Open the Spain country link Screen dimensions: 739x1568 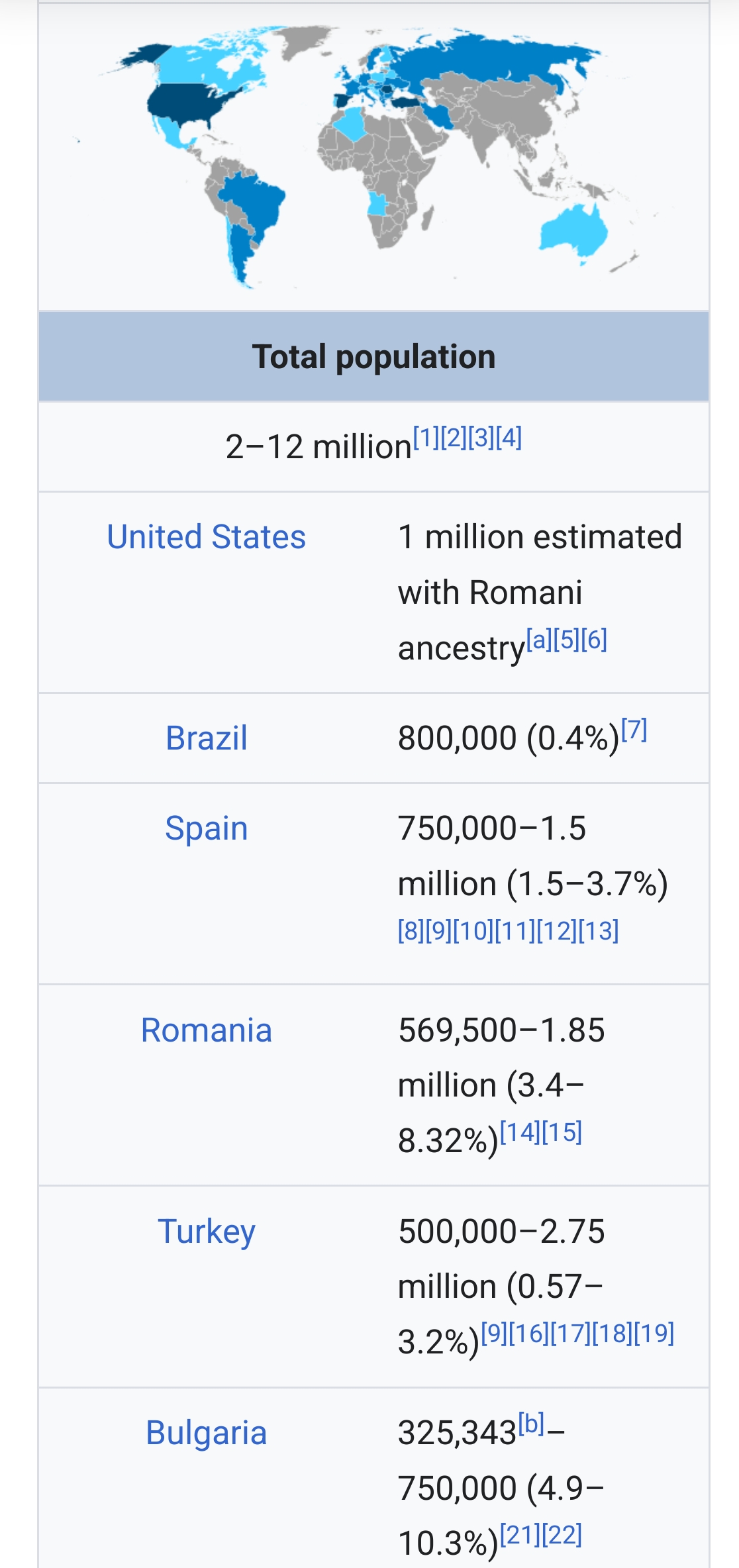(x=206, y=828)
